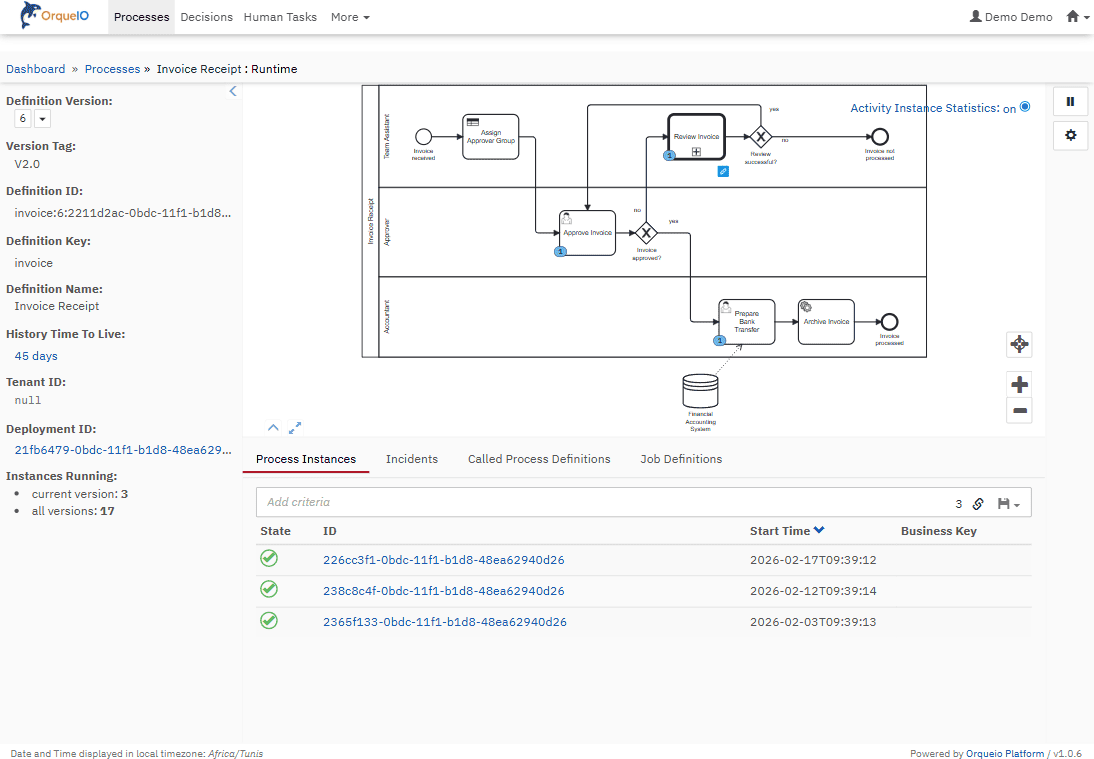Click the start time 2026-02-17T09:39:12
Image resolution: width=1094 pixels, height=759 pixels.
pos(813,559)
